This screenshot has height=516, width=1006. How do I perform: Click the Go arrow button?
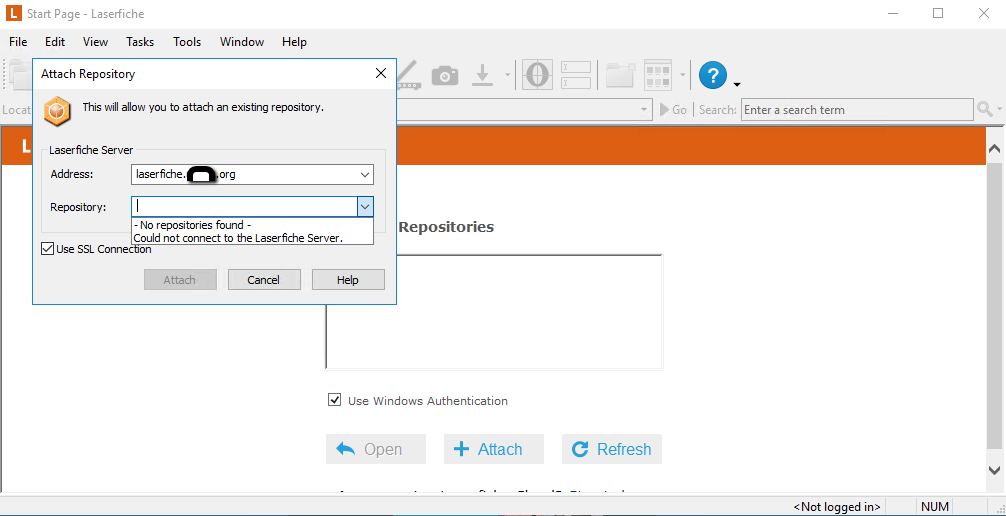coord(673,110)
